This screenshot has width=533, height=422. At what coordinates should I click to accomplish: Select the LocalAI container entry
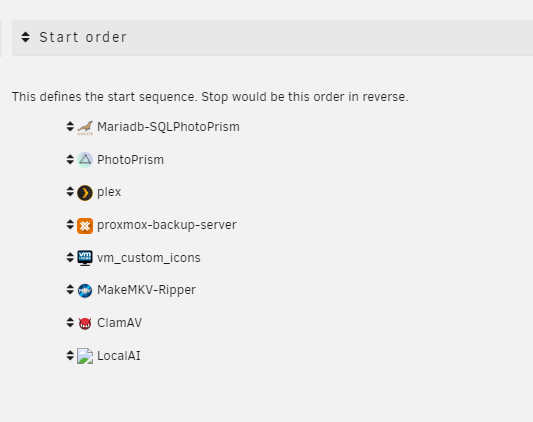click(x=119, y=356)
